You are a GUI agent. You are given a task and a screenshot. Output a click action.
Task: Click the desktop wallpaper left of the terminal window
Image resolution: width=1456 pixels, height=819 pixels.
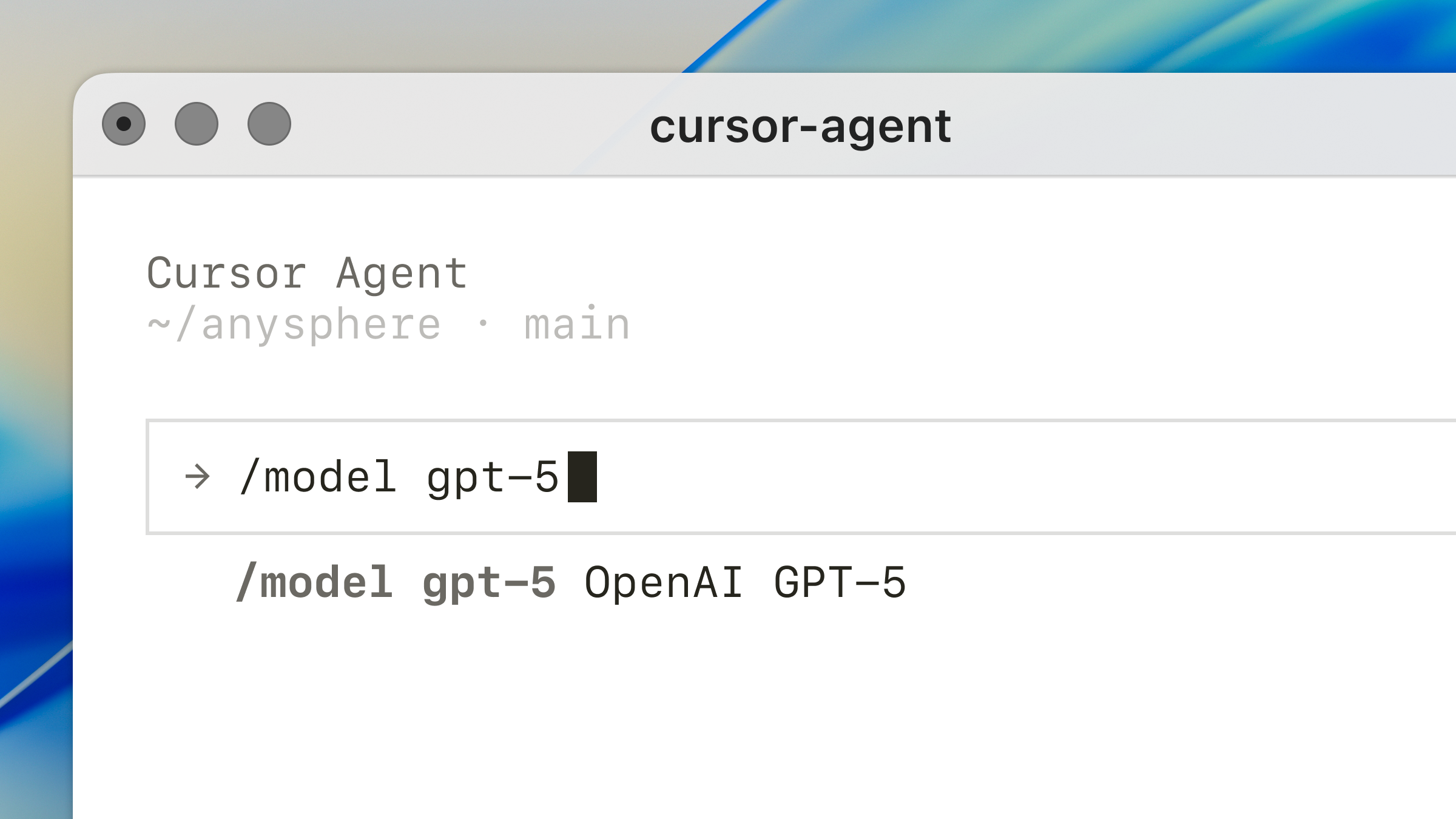tap(33, 425)
